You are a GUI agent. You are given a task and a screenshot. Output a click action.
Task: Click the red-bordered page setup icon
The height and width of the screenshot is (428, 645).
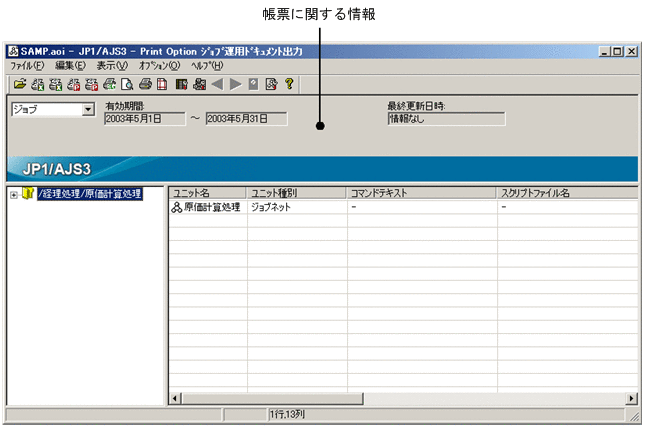tap(162, 84)
